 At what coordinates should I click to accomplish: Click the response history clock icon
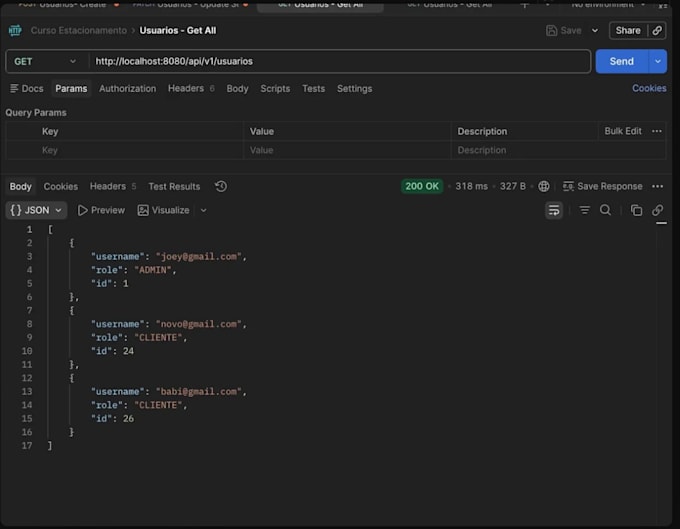point(220,186)
